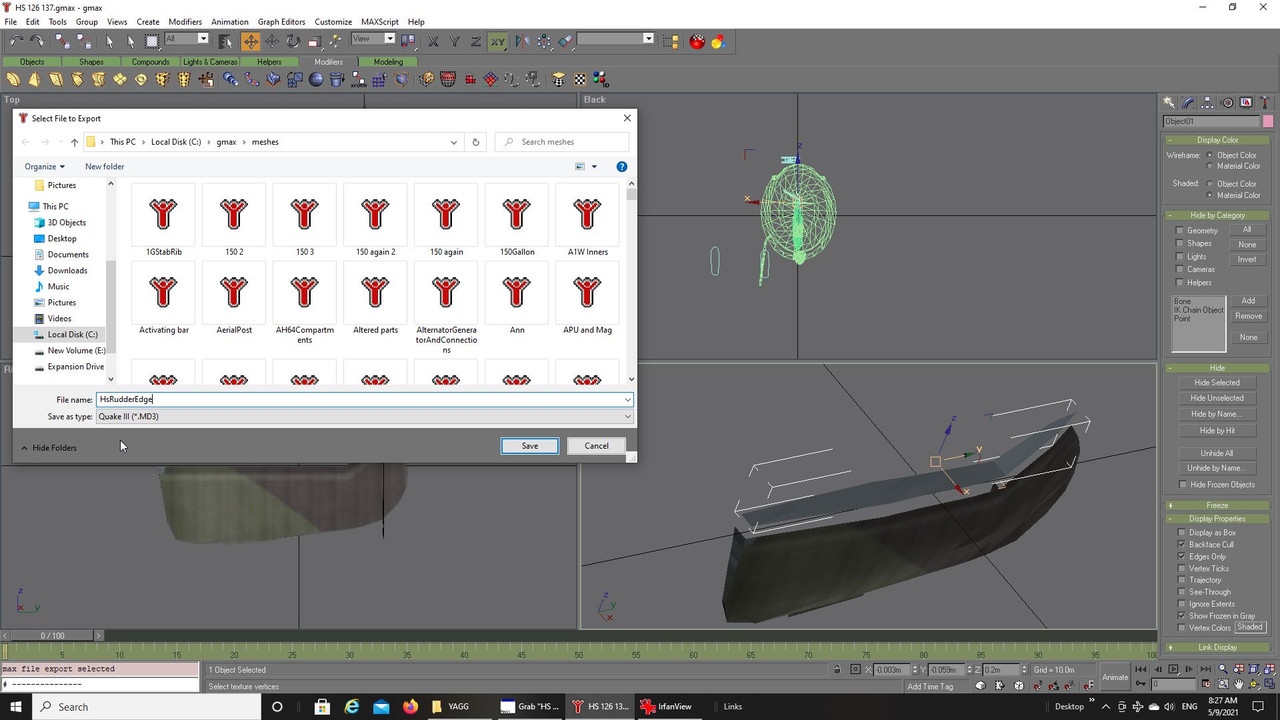
Task: Open the Modifiers menu
Action: [184, 21]
